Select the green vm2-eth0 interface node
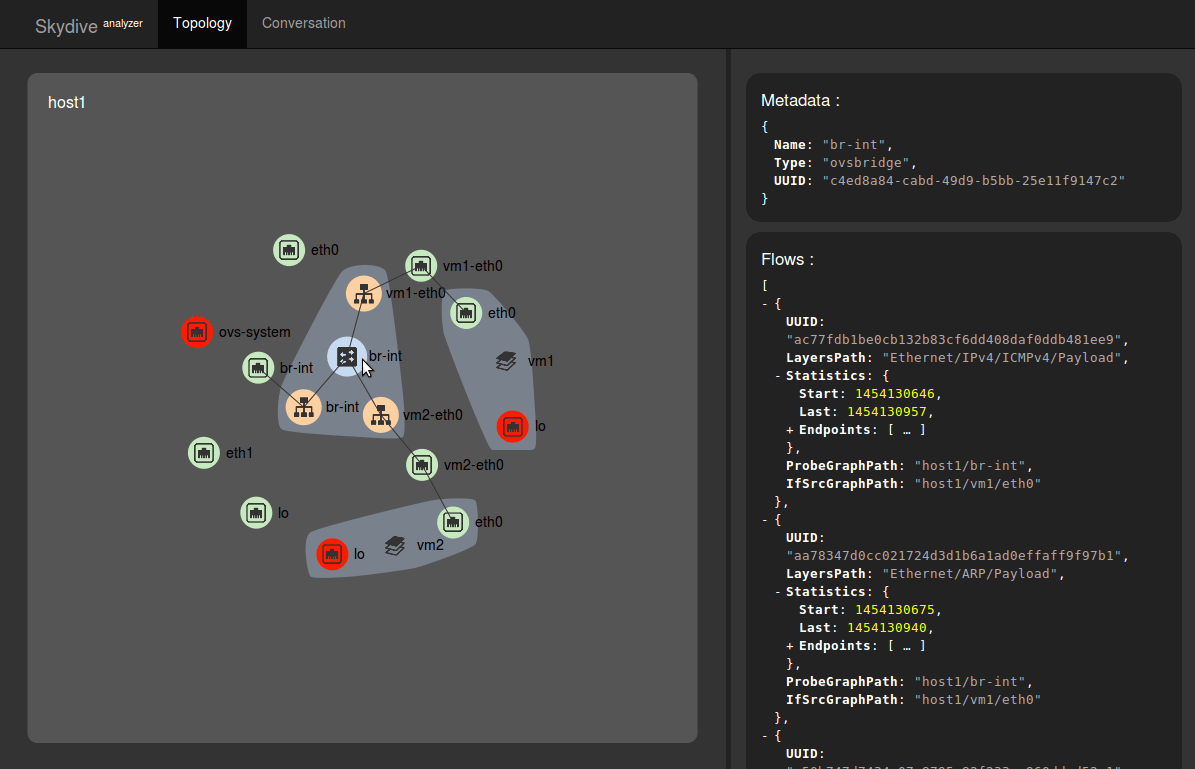 (421, 465)
